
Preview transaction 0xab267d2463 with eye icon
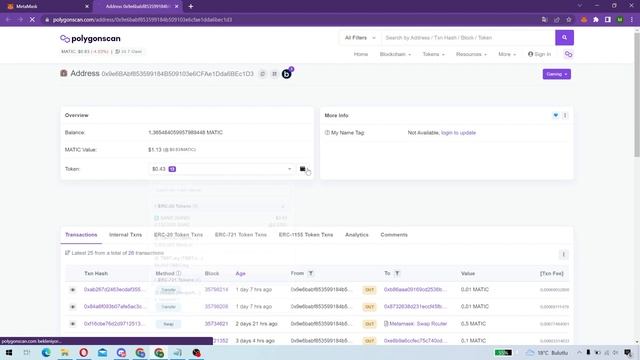[x=72, y=290]
